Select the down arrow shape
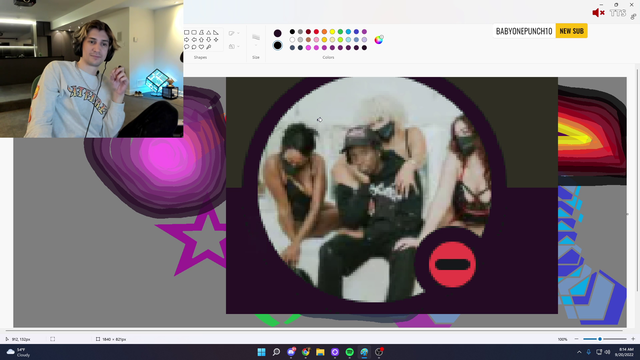 pos(209,40)
